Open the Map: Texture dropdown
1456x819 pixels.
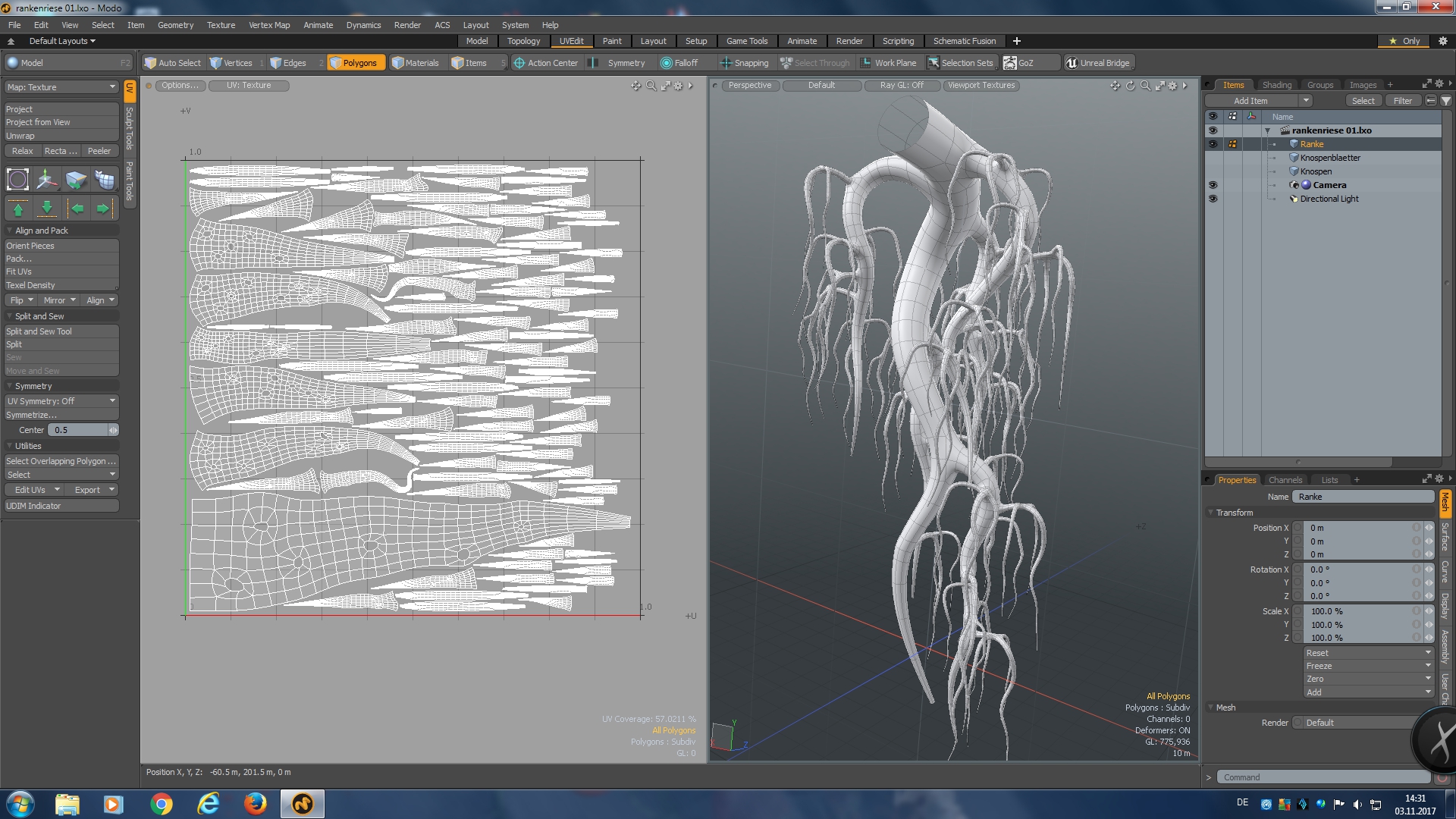61,87
